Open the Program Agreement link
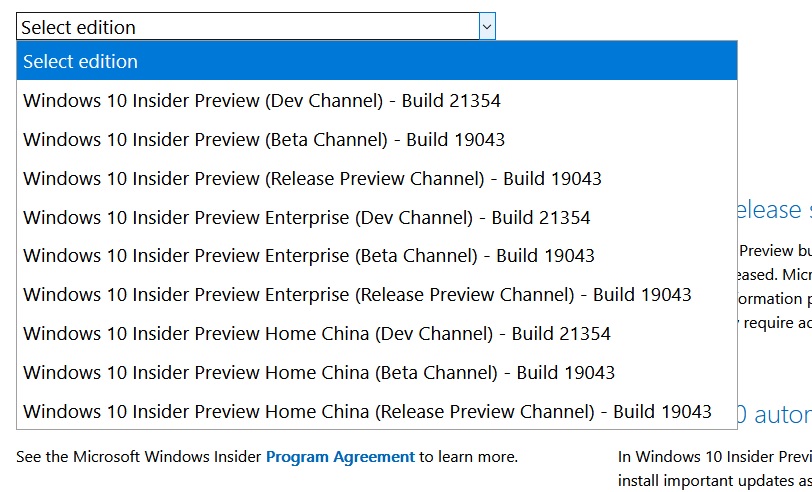Screen dimensions: 812x492 click(340, 457)
